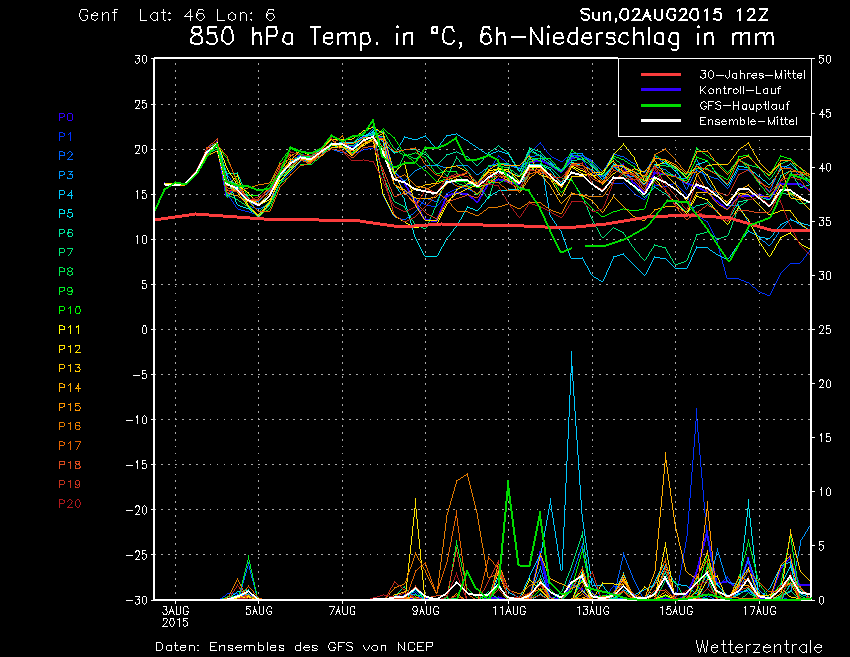Click the 50 mm precipitation axis label

click(825, 59)
